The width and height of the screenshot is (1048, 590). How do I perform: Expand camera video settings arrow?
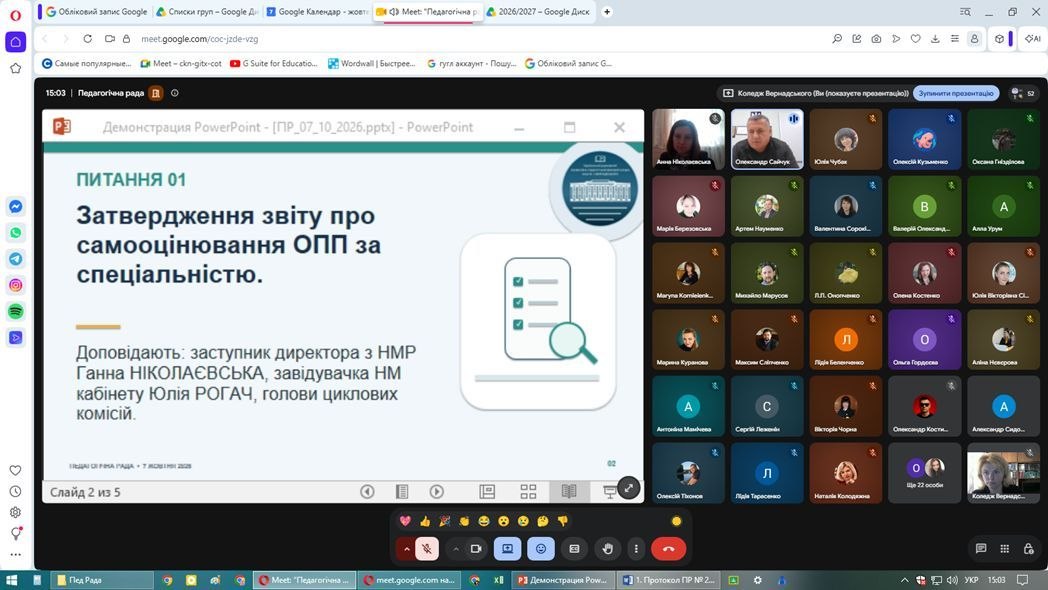click(456, 549)
